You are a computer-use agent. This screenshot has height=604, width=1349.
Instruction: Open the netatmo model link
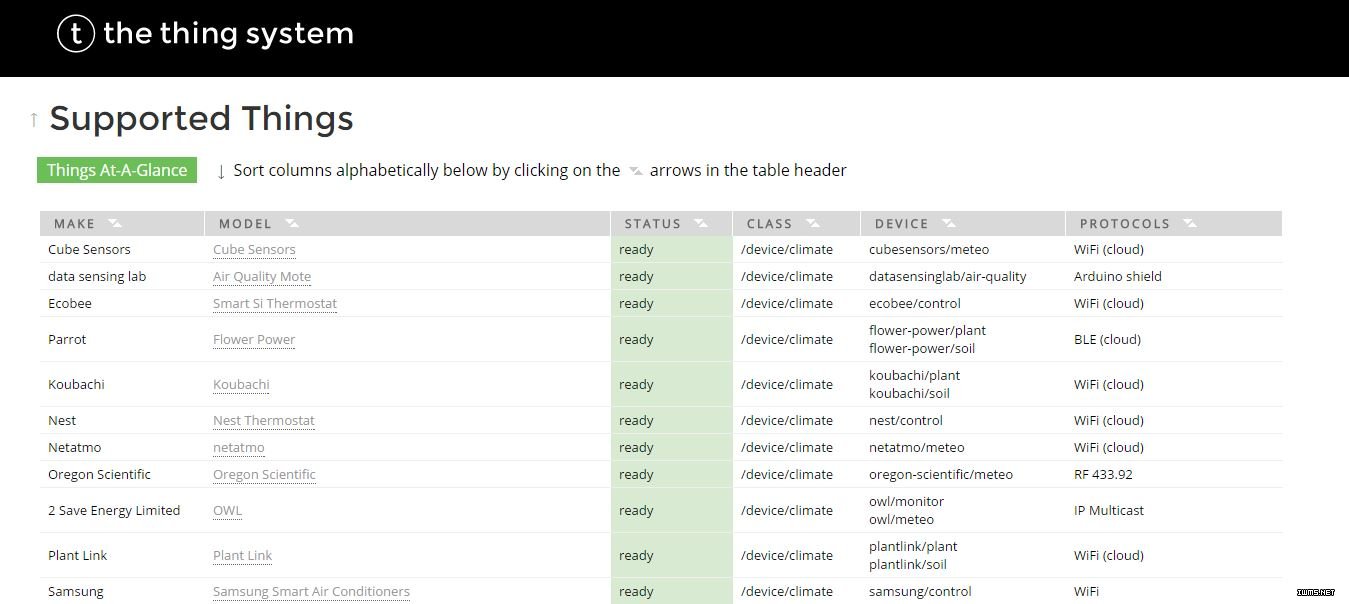(239, 448)
